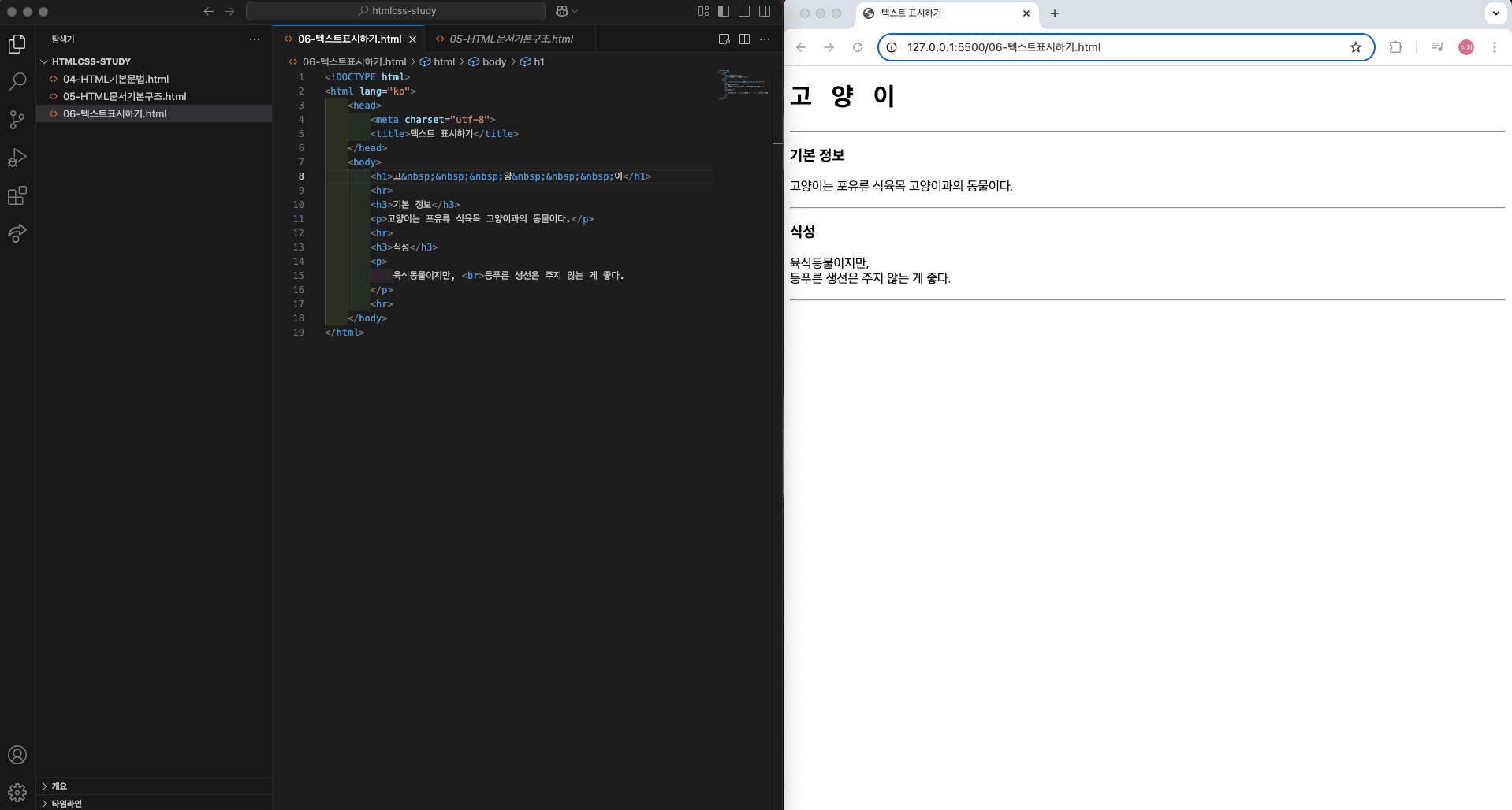
Task: Open Run and Debug view
Action: point(17,158)
